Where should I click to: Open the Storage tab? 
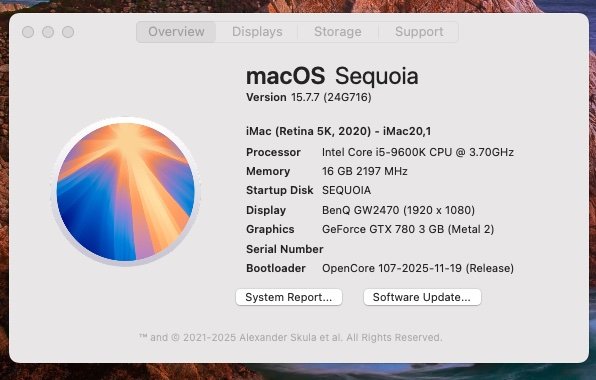(x=338, y=32)
